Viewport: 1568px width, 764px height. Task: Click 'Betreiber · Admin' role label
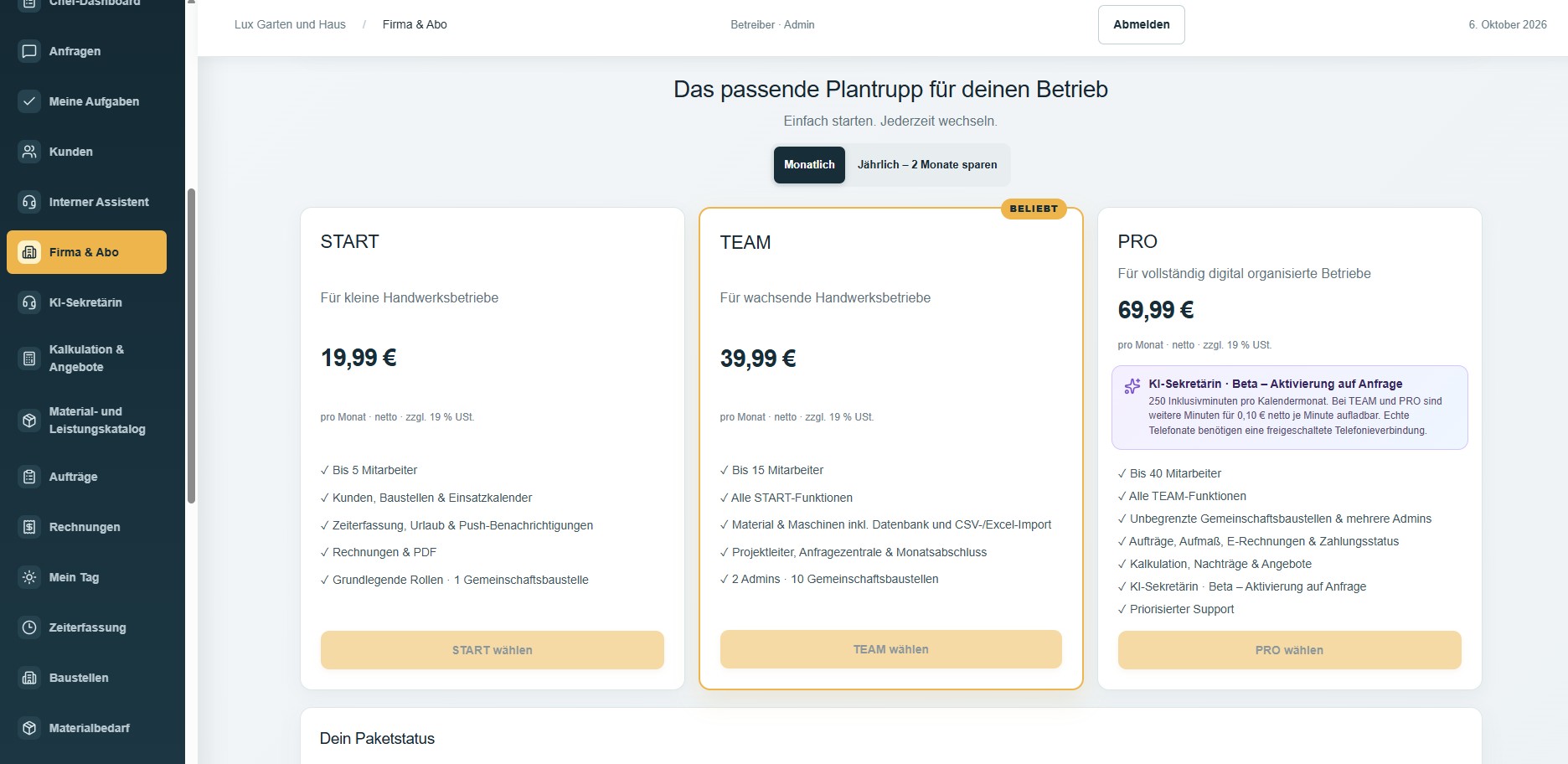[772, 24]
